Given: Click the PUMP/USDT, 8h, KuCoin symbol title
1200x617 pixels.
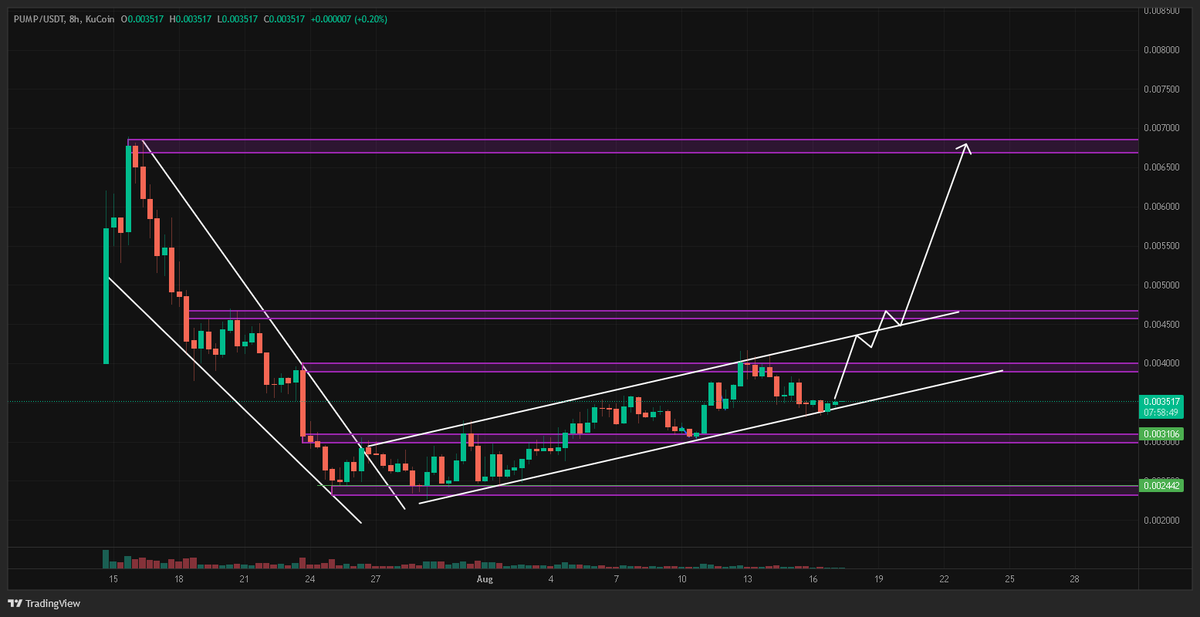Looking at the screenshot, I should 62,19.
